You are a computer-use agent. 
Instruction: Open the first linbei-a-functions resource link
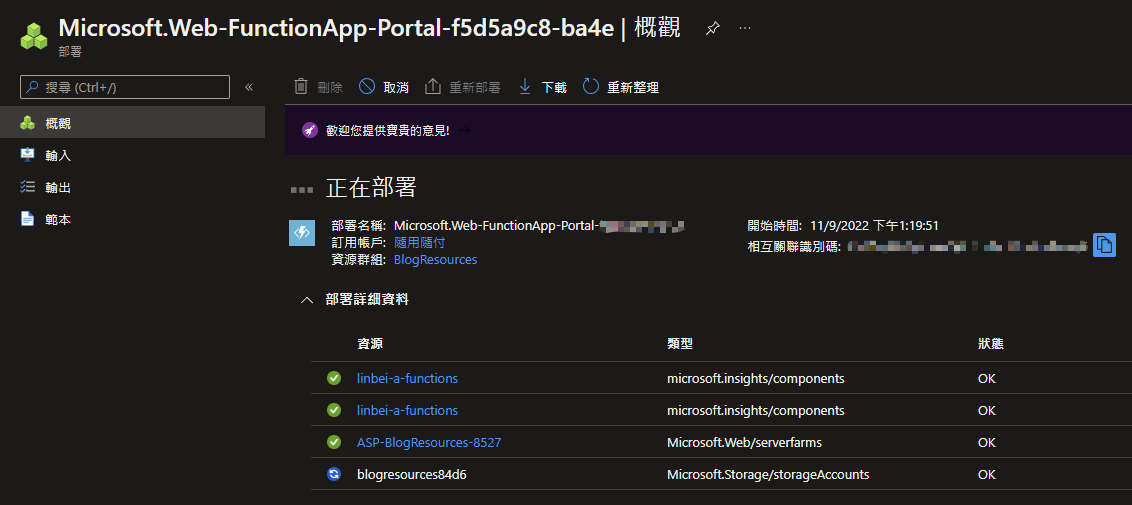pyautogui.click(x=407, y=378)
